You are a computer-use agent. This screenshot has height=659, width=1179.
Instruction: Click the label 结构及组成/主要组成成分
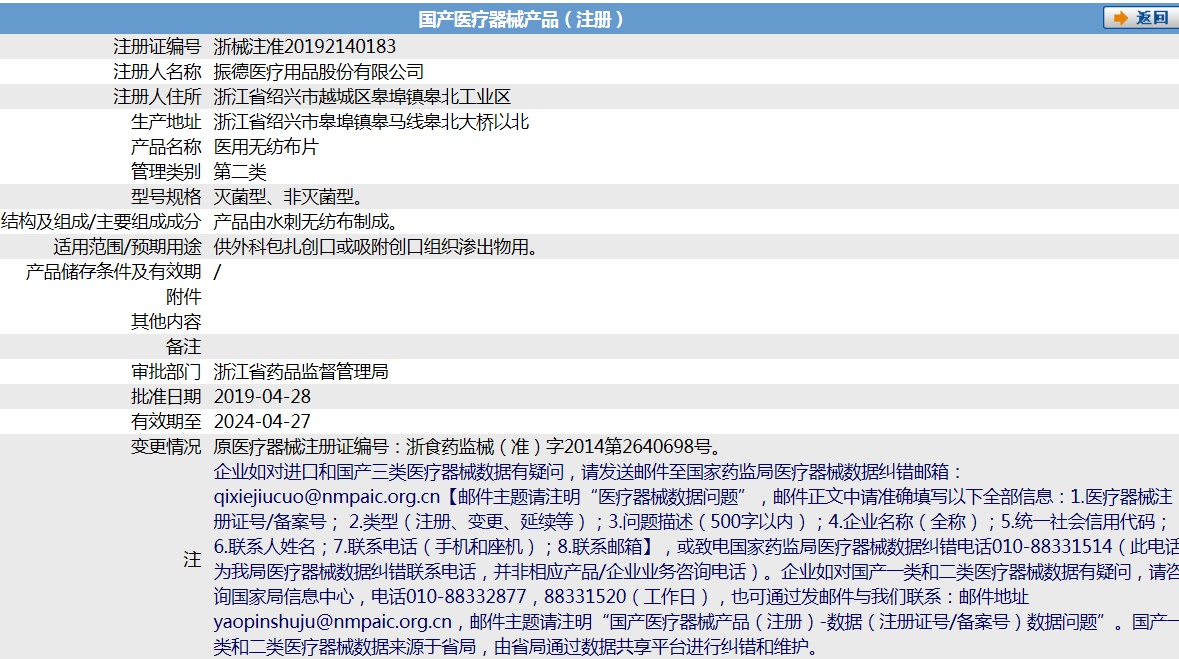pos(102,221)
